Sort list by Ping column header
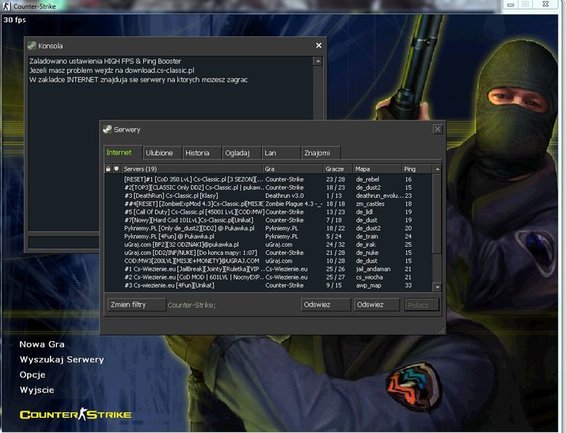Viewport: 566px width, 433px height. tap(417, 169)
